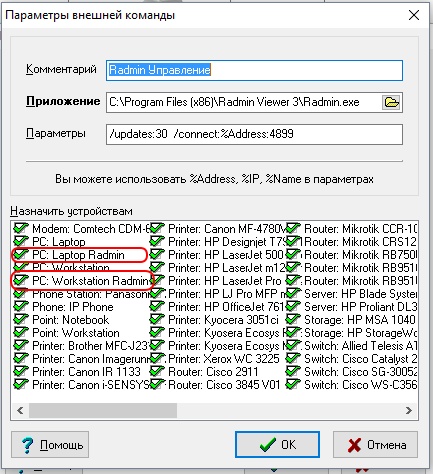Focus the Комментарий text field
This screenshot has width=433, height=474.
[x=254, y=70]
